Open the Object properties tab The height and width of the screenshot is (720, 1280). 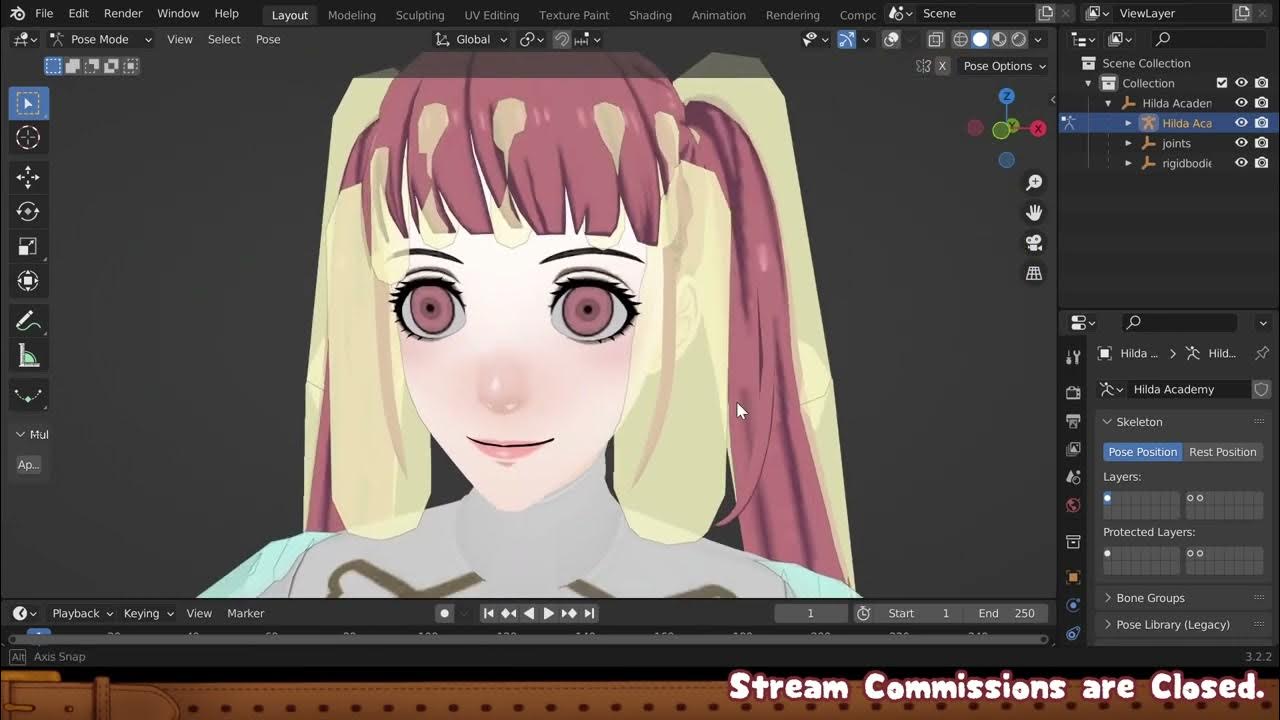(1073, 577)
